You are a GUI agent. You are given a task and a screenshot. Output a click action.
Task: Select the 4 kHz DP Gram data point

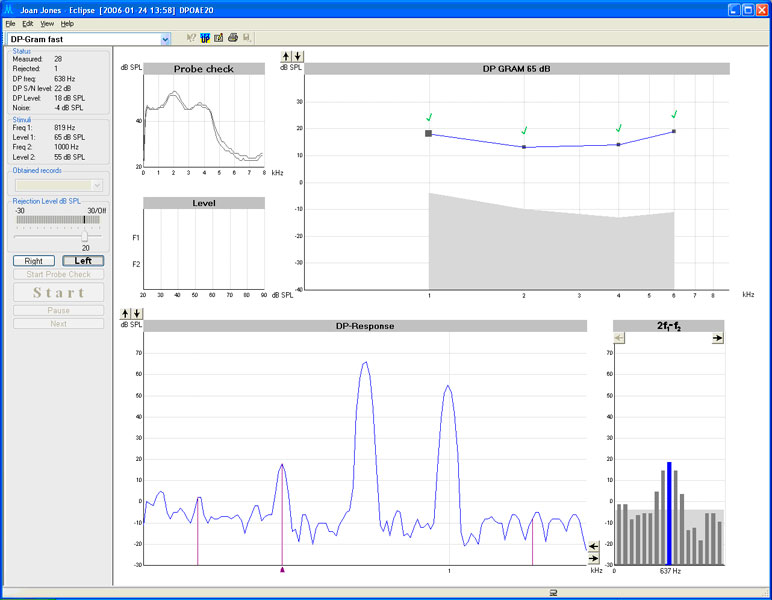click(x=618, y=145)
